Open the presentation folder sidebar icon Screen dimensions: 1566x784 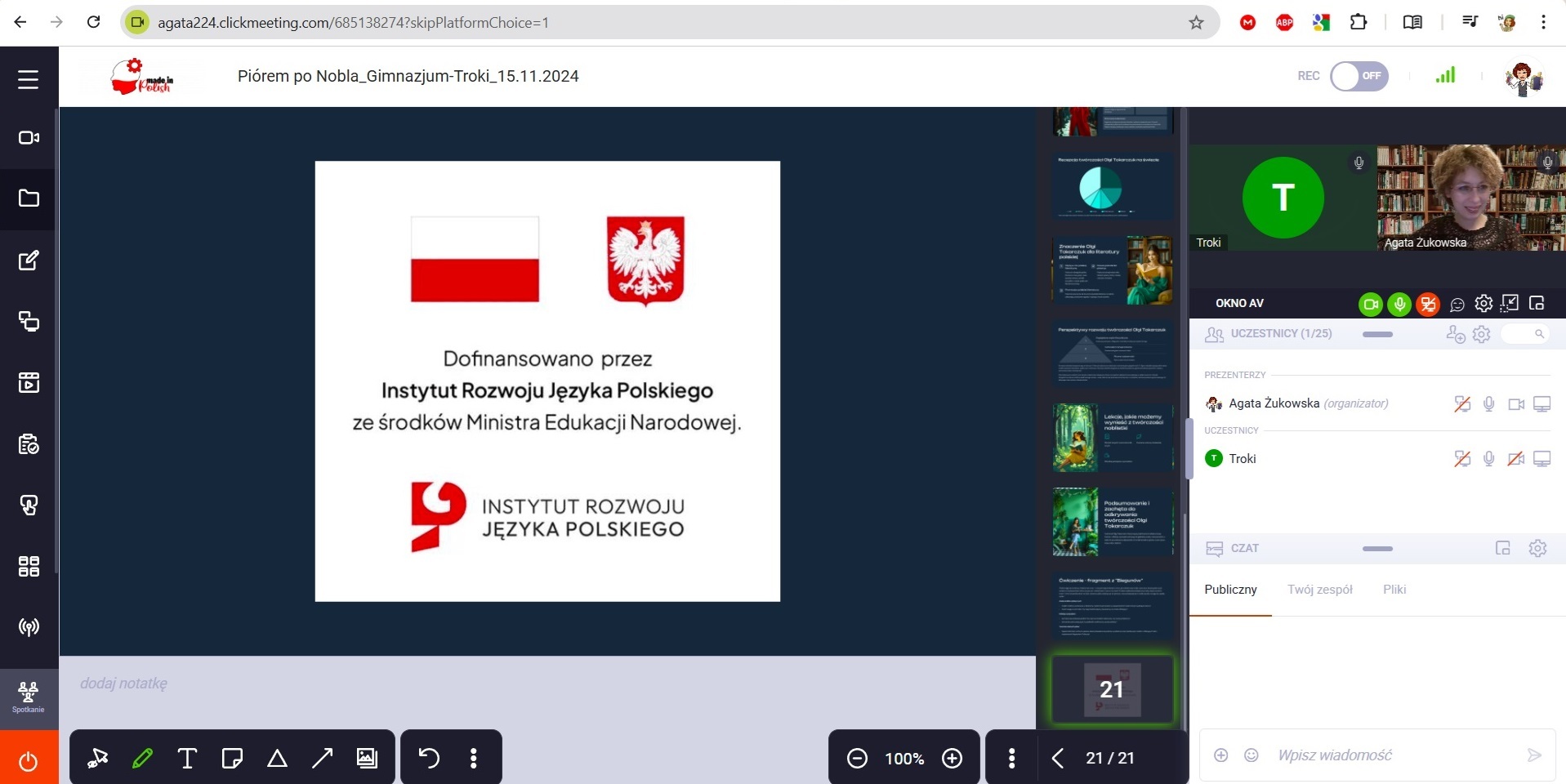29,198
